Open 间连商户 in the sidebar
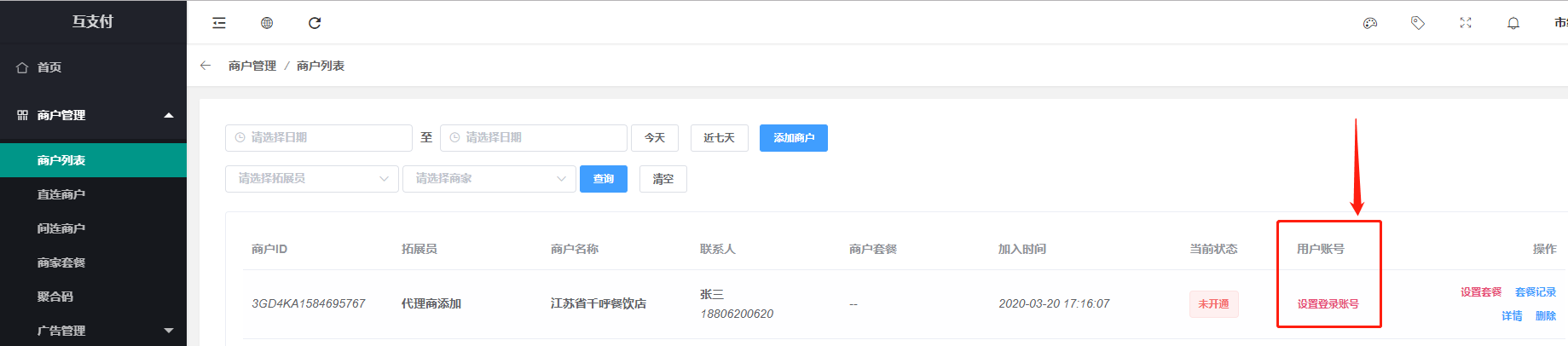Screen dimensions: 1568x346 94,228
